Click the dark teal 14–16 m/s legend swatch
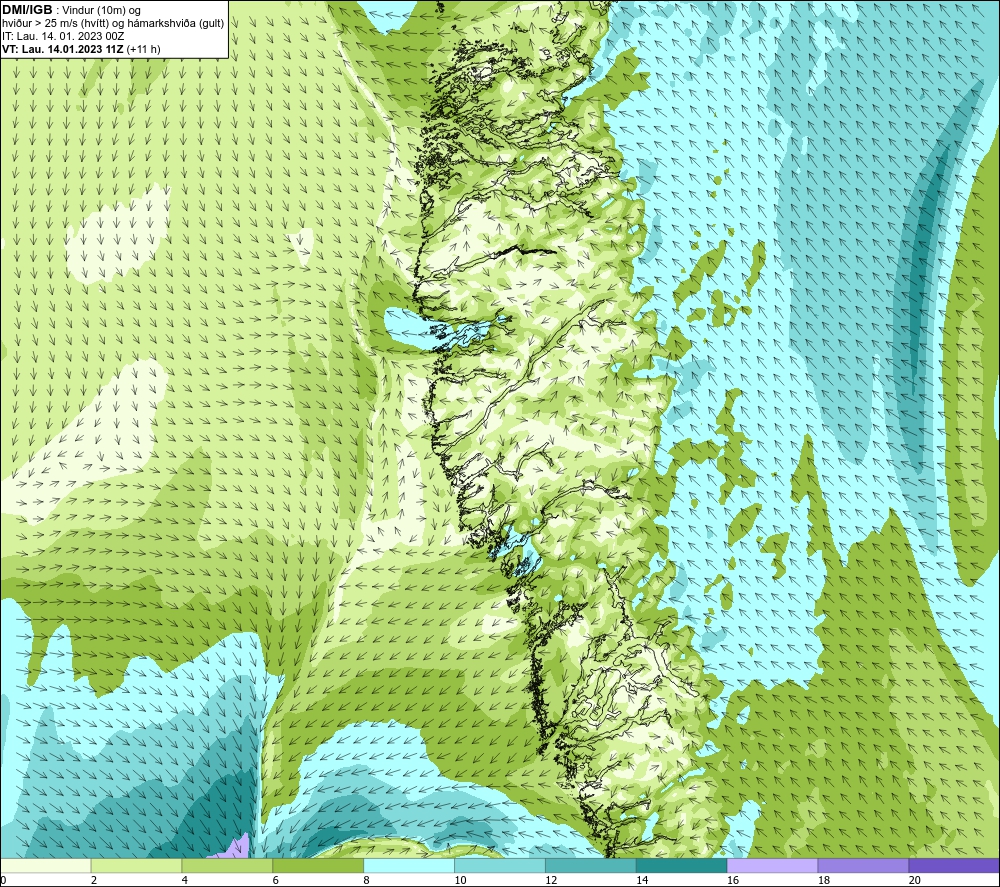This screenshot has height=887, width=1000. click(682, 865)
